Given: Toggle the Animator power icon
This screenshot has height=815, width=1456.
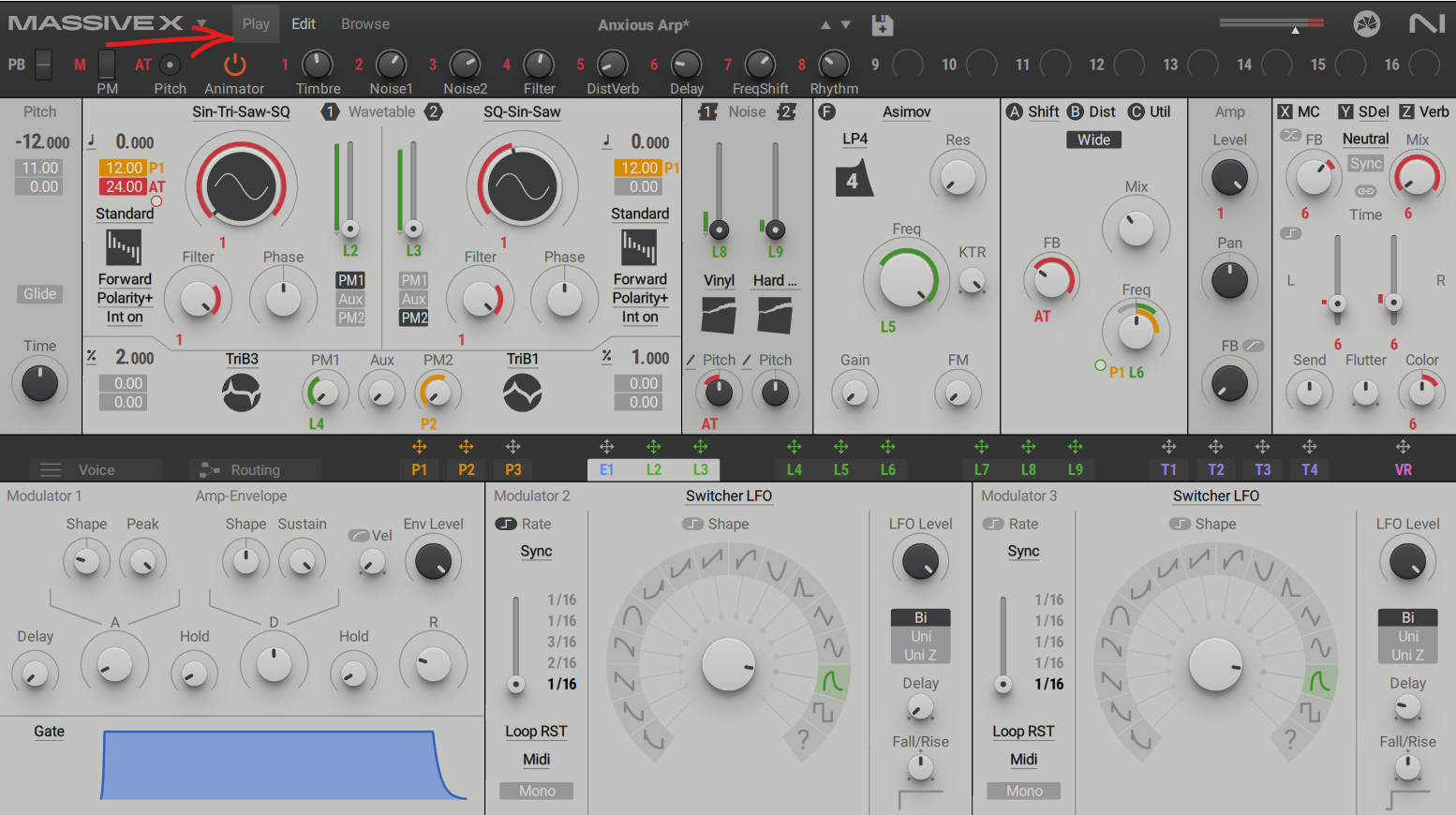Looking at the screenshot, I should pyautogui.click(x=234, y=65).
